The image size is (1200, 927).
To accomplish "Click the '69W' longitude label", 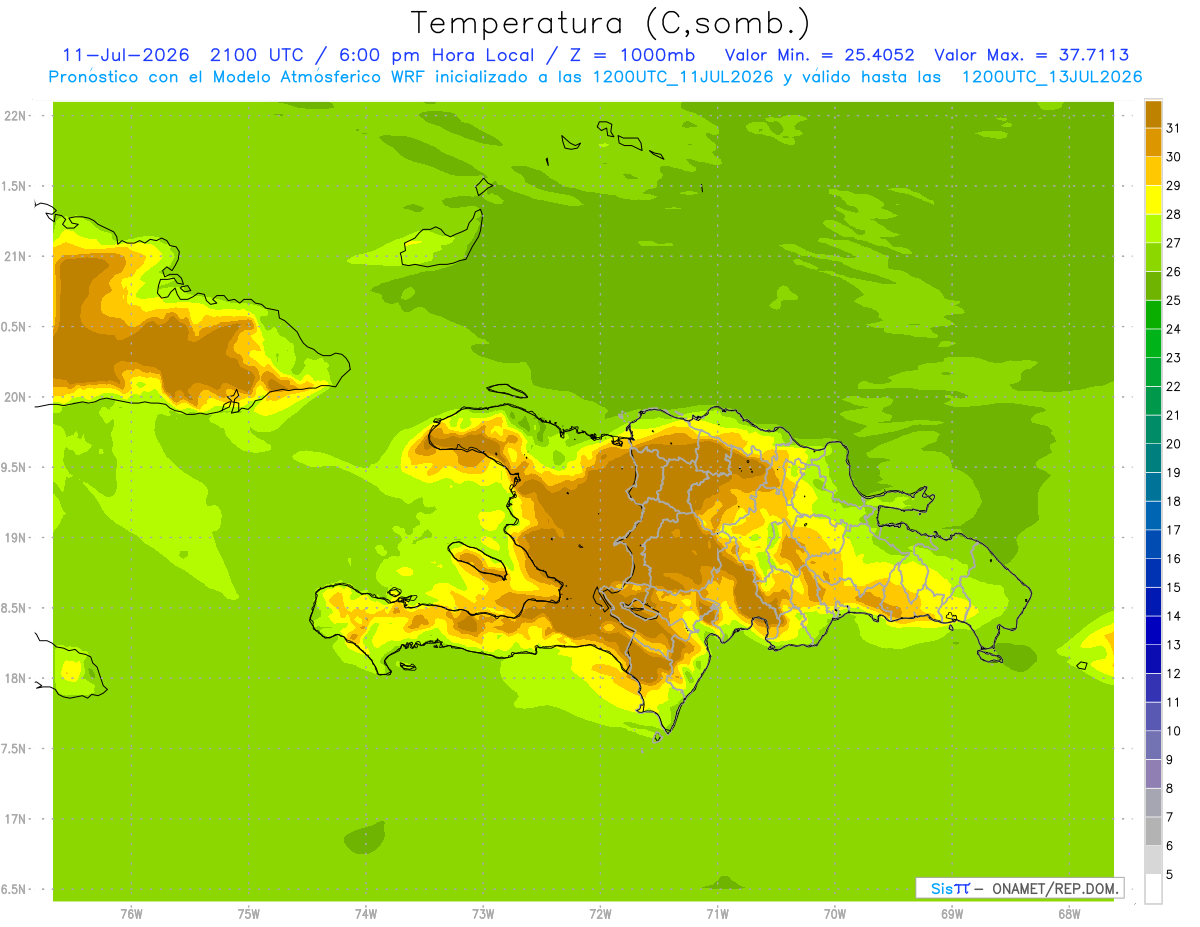I will (x=952, y=914).
